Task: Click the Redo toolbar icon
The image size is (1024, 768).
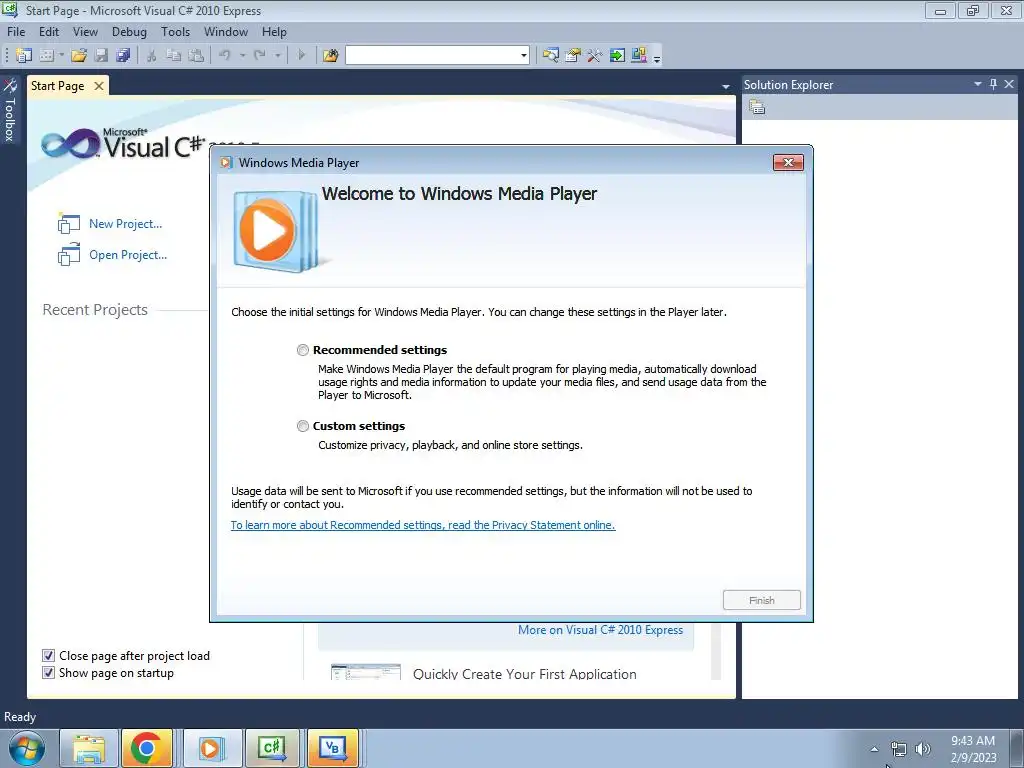Action: (260, 56)
